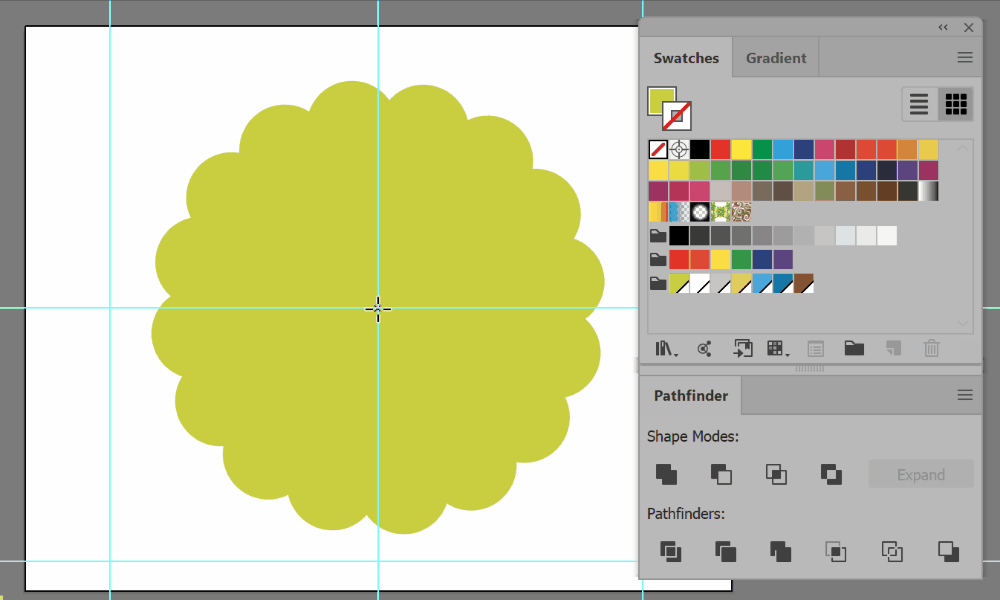1000x600 pixels.
Task: Apply Unite shape mode in Pathfinder
Action: [x=666, y=474]
